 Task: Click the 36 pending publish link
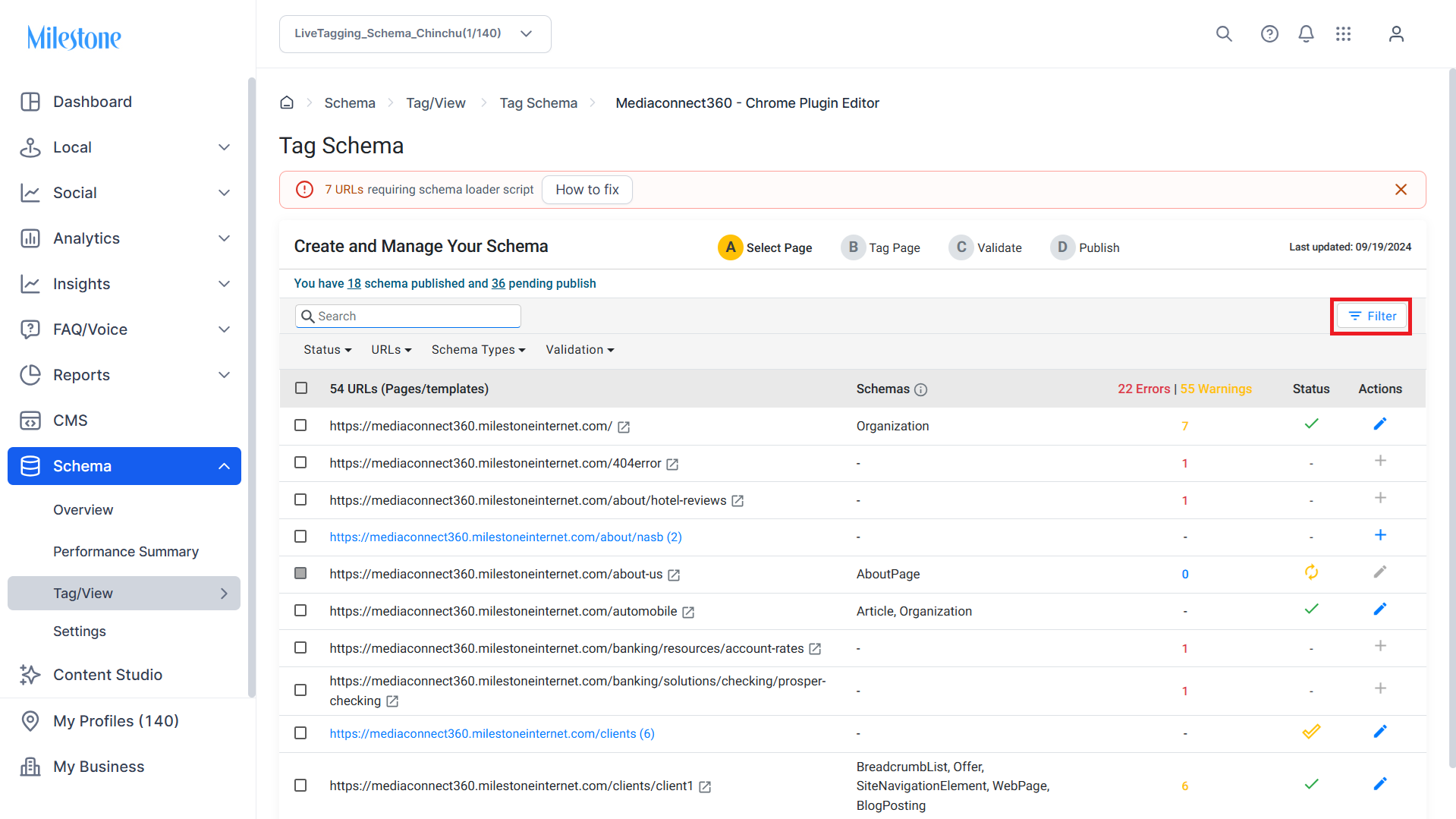coord(498,284)
